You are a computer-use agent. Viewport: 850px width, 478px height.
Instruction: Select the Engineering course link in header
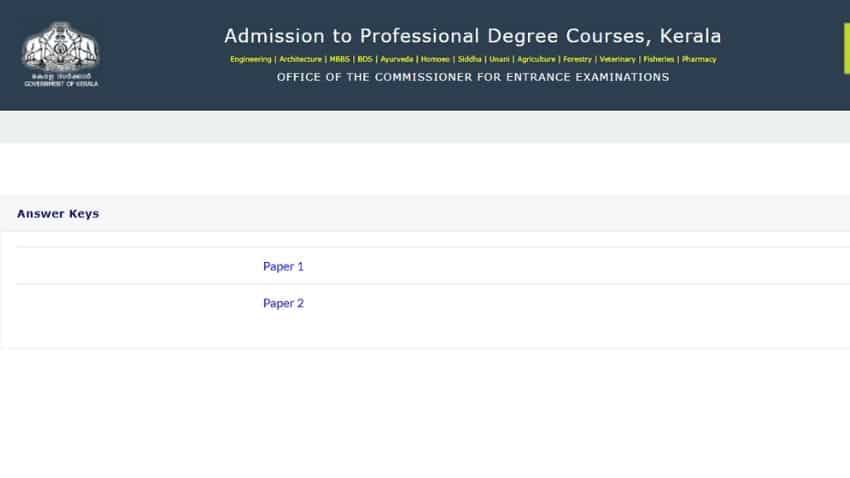click(250, 59)
